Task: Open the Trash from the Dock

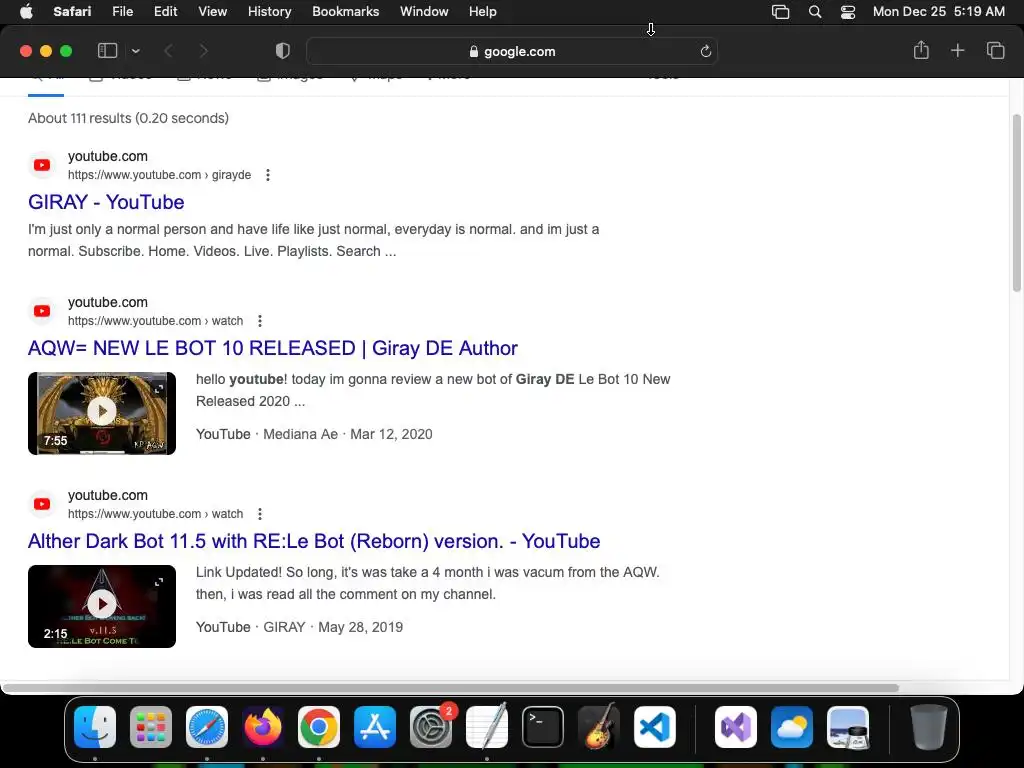Action: [928, 727]
